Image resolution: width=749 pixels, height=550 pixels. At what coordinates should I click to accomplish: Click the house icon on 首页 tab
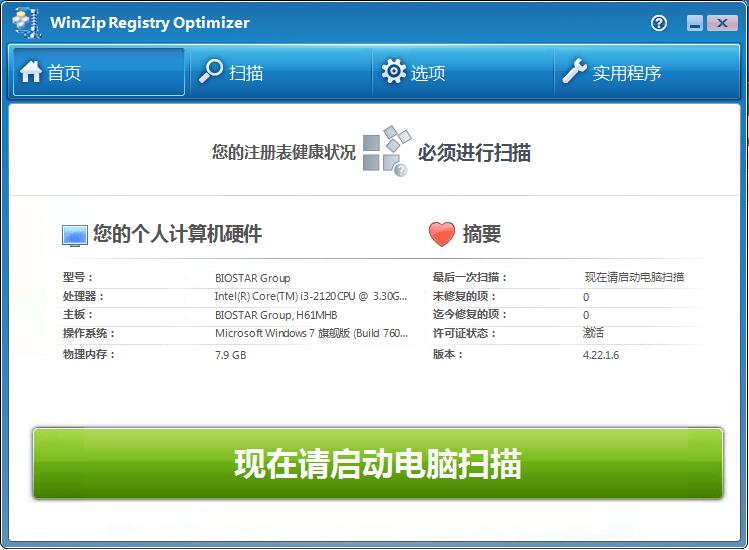pos(31,72)
